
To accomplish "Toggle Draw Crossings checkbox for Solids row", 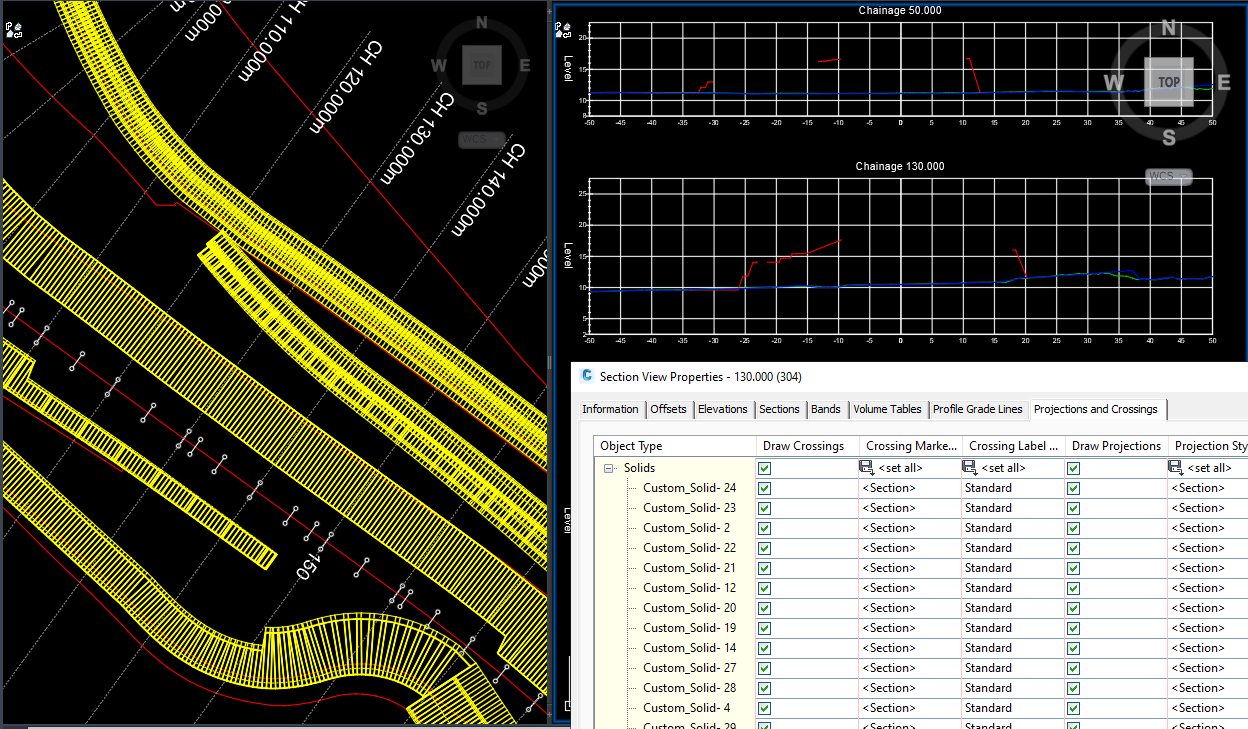I will [765, 468].
